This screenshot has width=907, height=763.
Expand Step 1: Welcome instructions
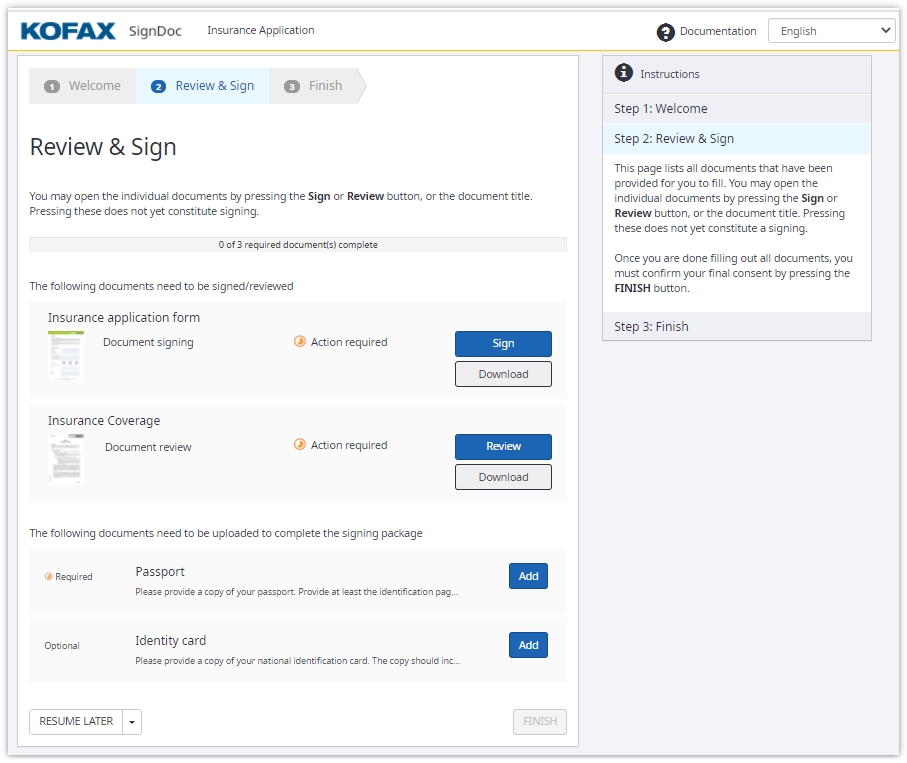point(737,109)
